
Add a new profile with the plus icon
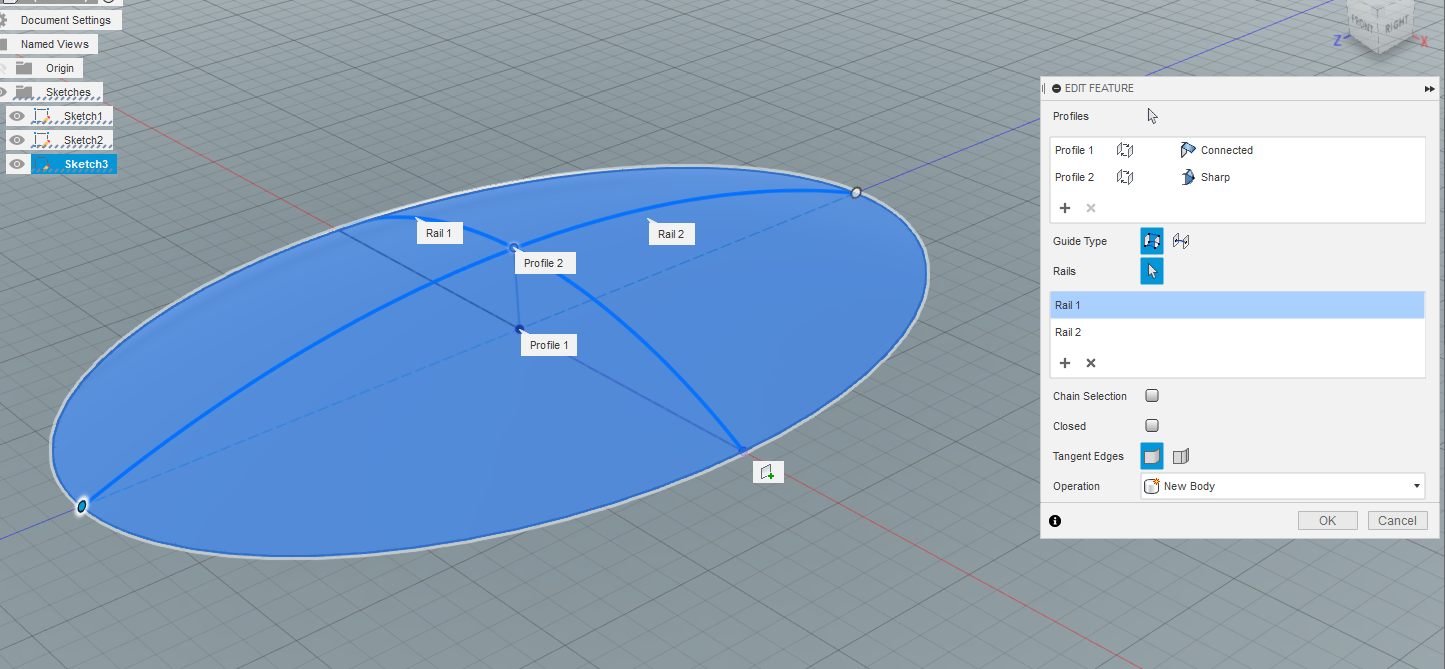coord(1065,208)
